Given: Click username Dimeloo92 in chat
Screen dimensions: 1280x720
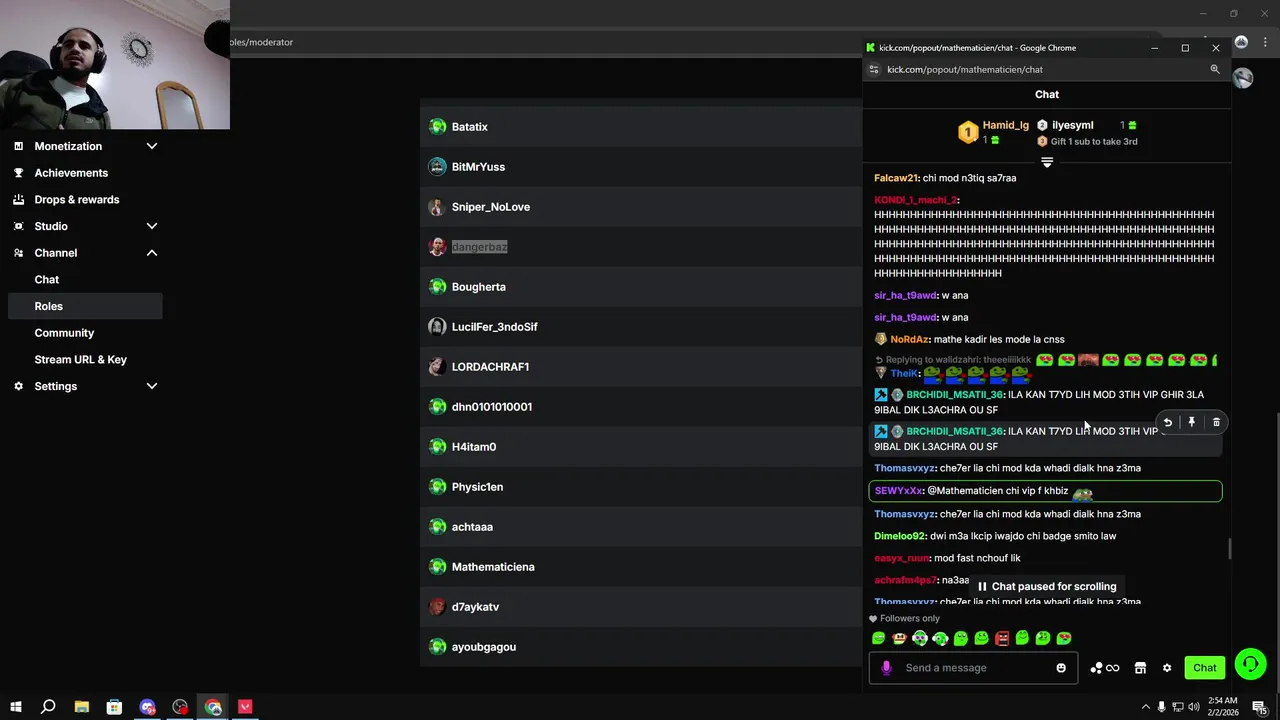Looking at the screenshot, I should 900,536.
